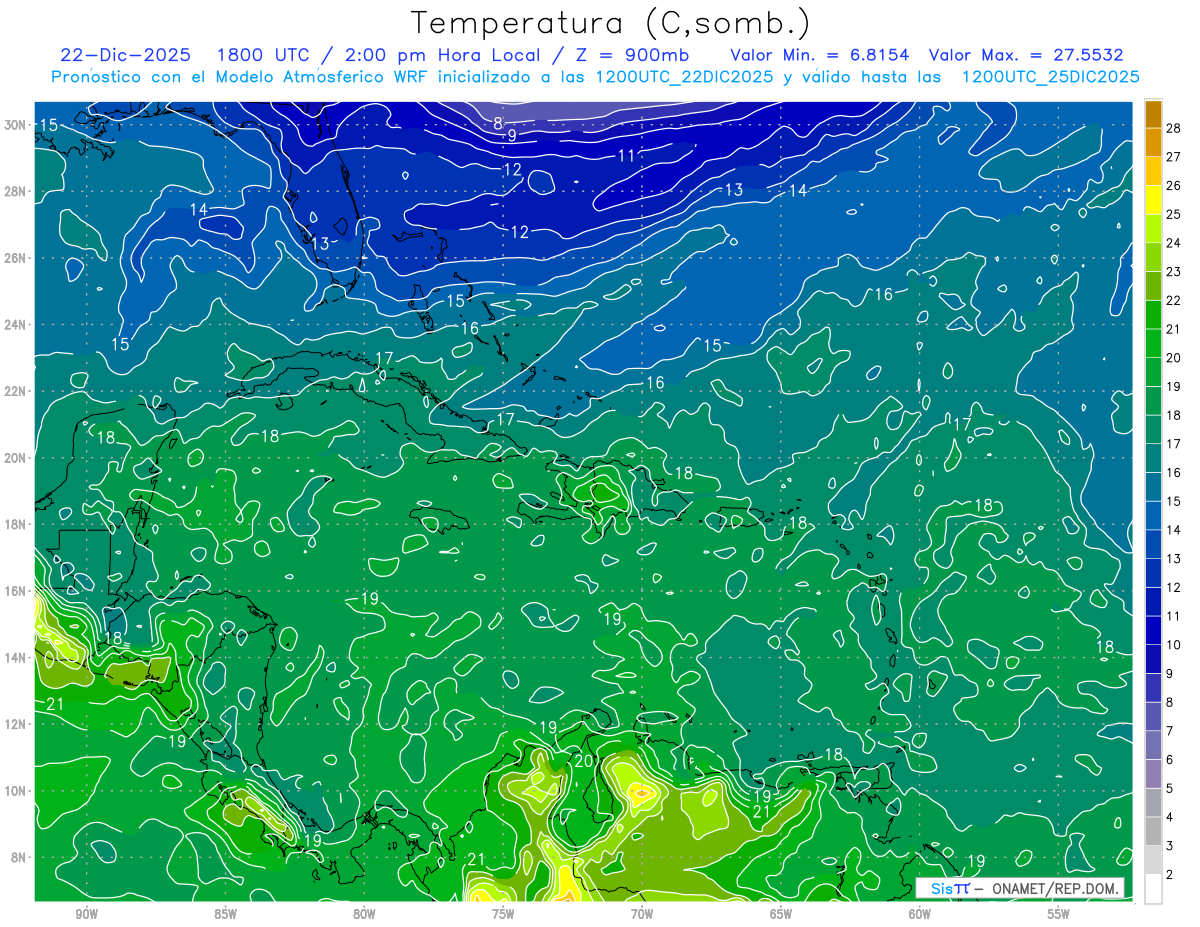Screen dimensions: 1200x927
Task: Click color legend value "21"
Action: (x=1174, y=329)
